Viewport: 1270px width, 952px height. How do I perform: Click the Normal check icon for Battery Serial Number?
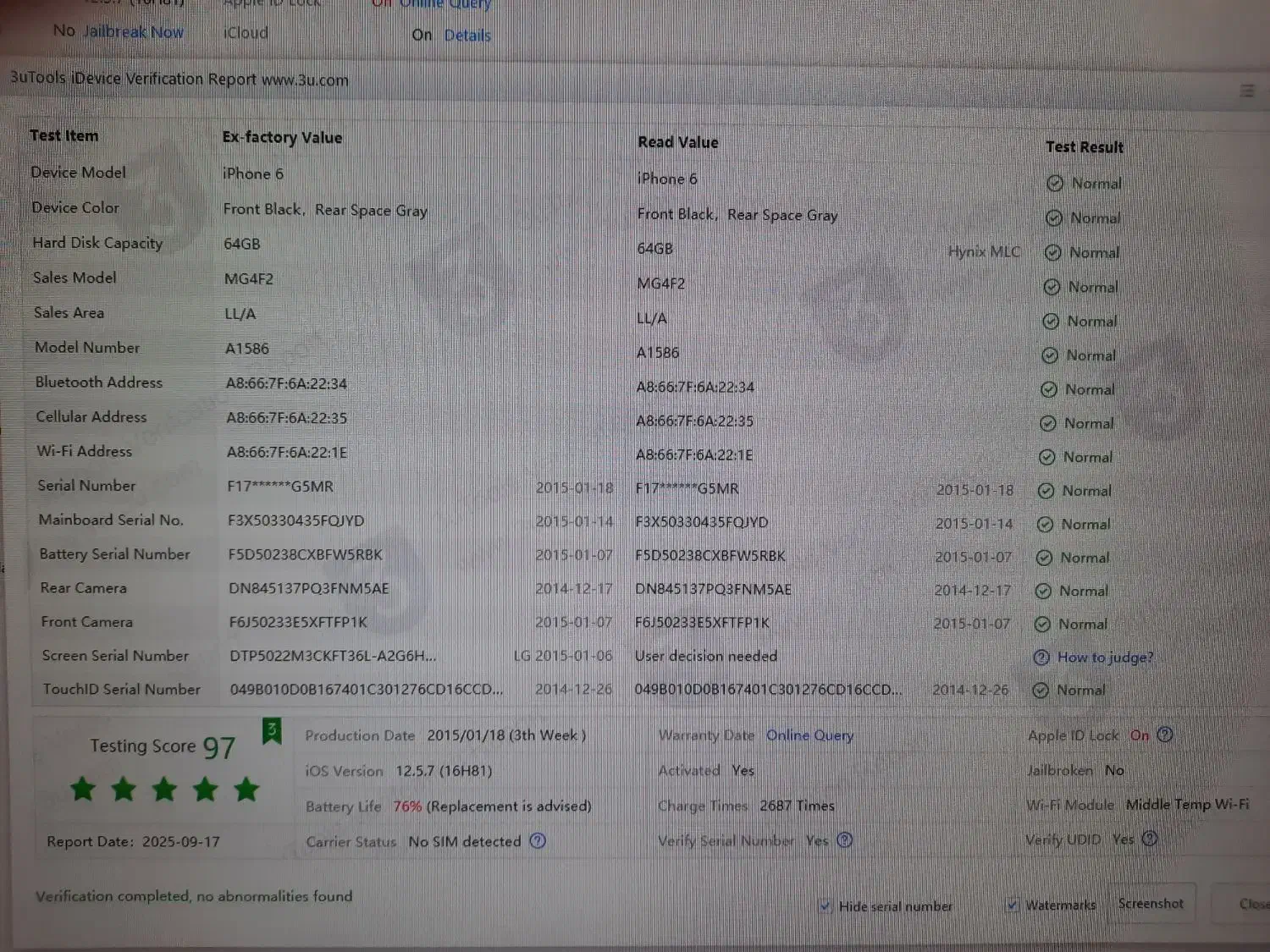click(x=1045, y=558)
